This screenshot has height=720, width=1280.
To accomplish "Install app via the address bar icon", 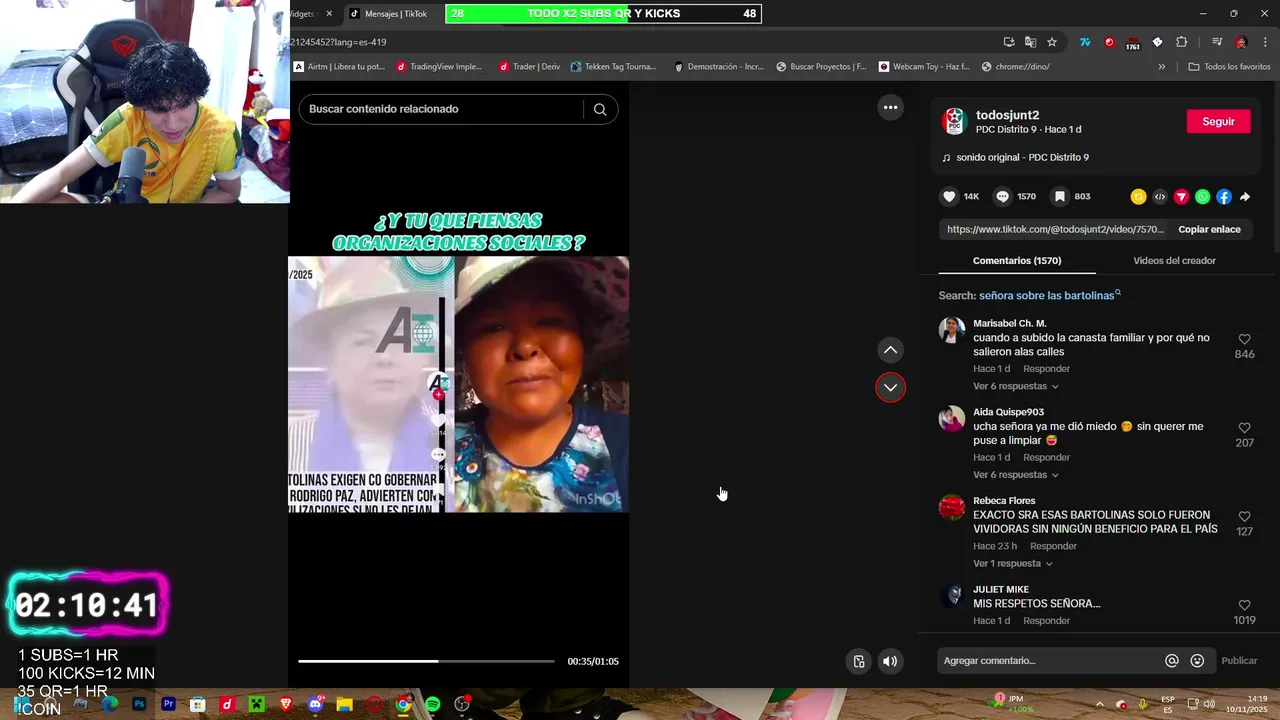I will click(1009, 42).
